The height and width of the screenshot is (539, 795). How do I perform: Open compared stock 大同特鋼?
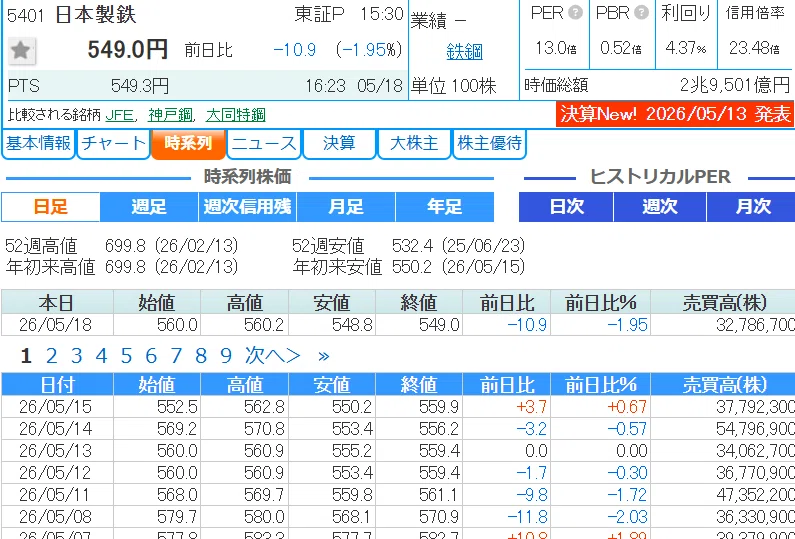[236, 115]
